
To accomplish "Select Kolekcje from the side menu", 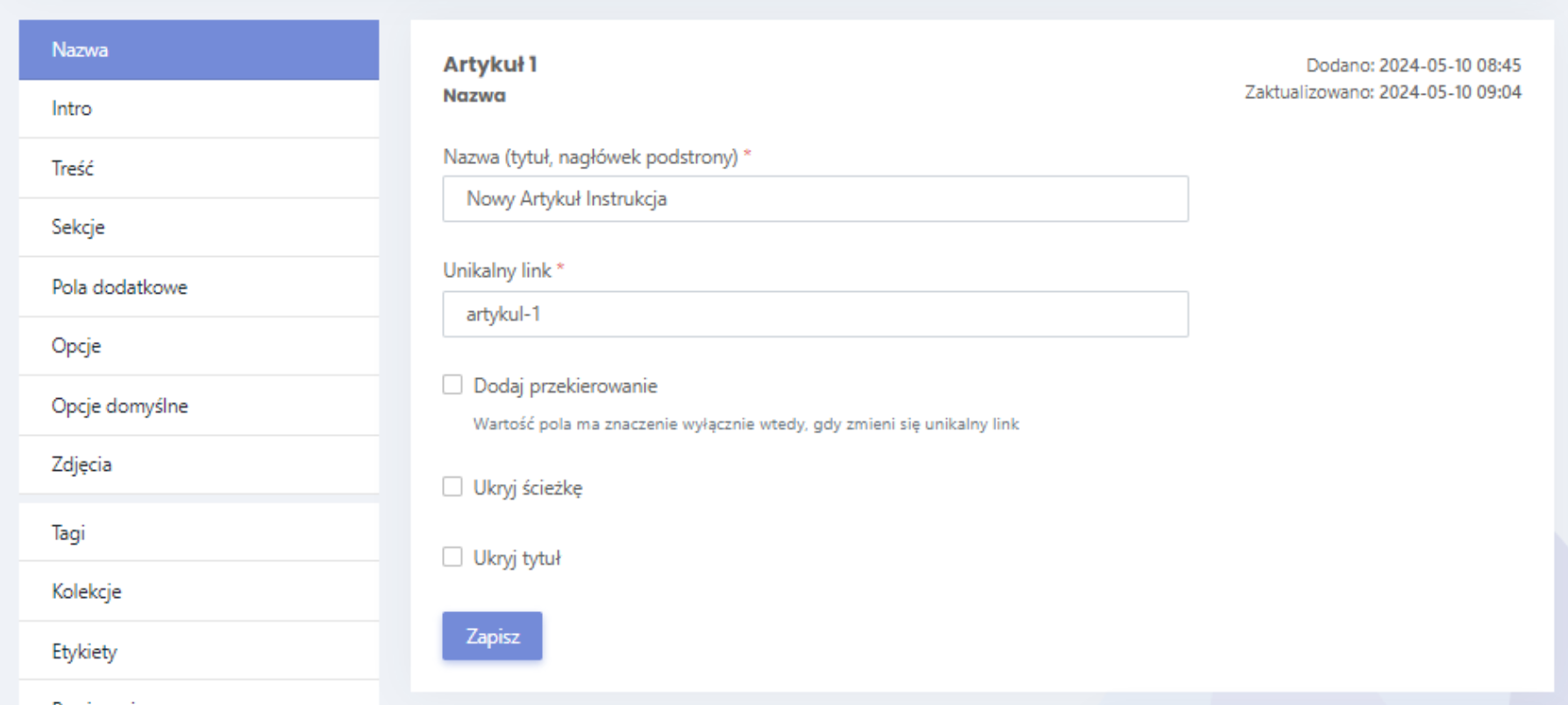I will coord(198,592).
